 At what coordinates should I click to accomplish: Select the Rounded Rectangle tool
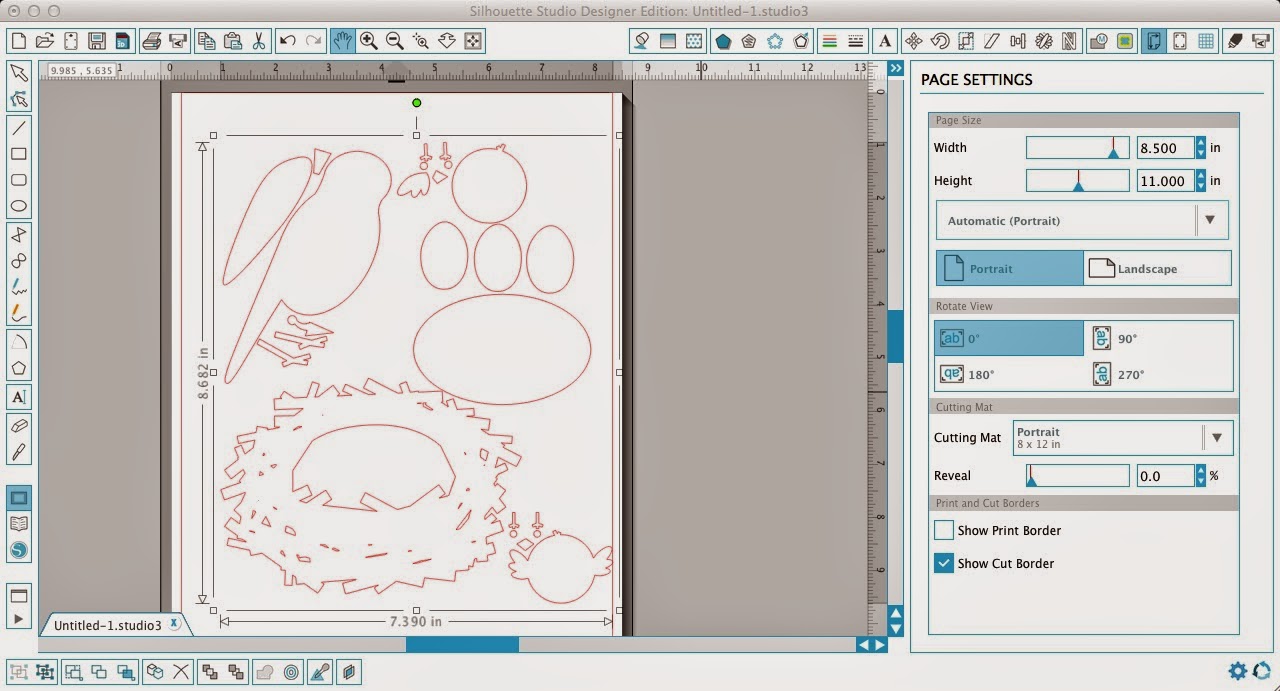17,180
